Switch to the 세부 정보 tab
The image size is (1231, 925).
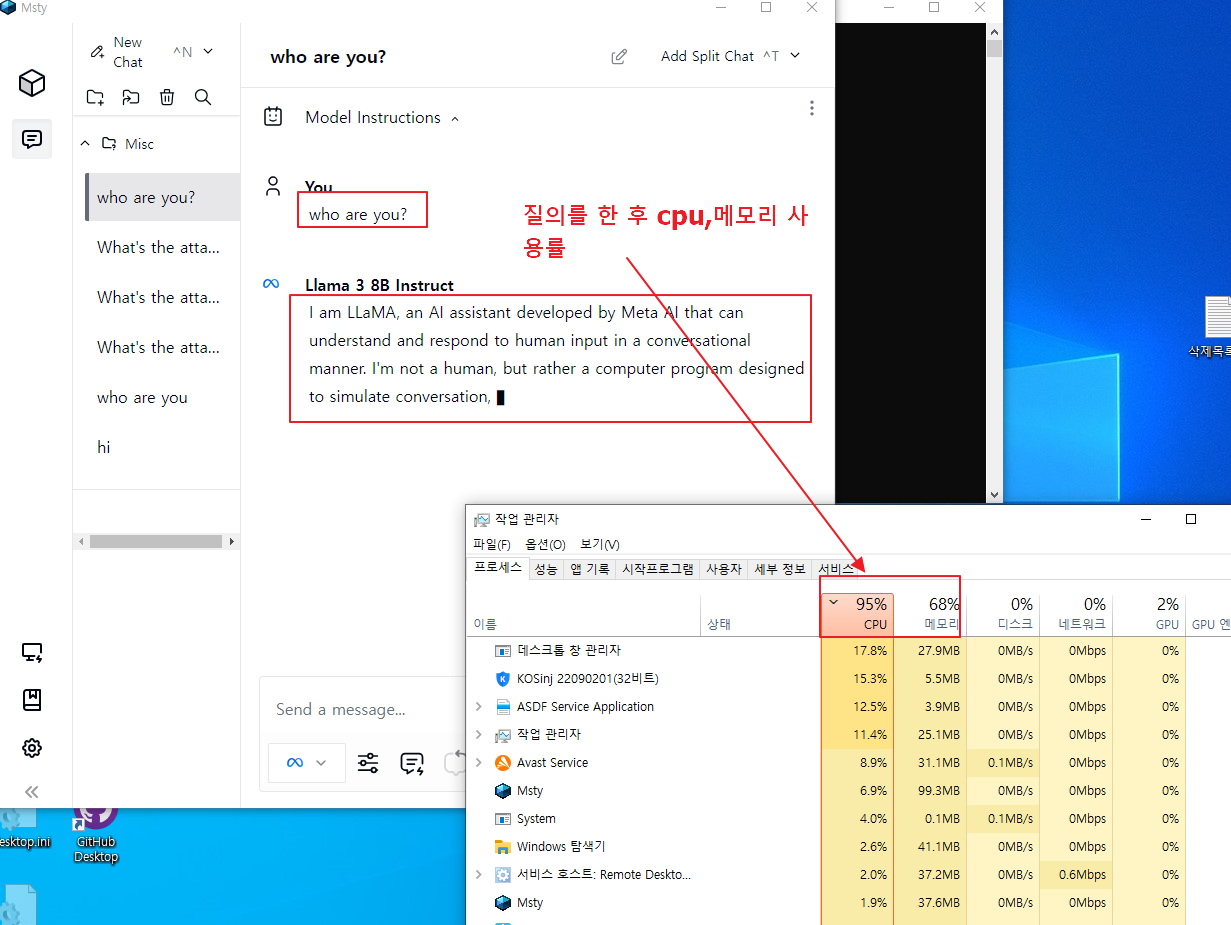point(779,569)
